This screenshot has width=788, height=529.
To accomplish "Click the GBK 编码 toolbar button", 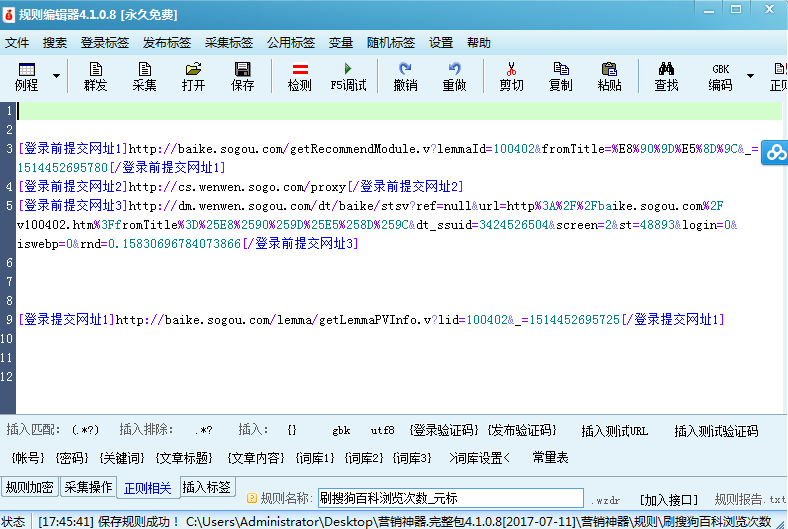I will pos(720,76).
